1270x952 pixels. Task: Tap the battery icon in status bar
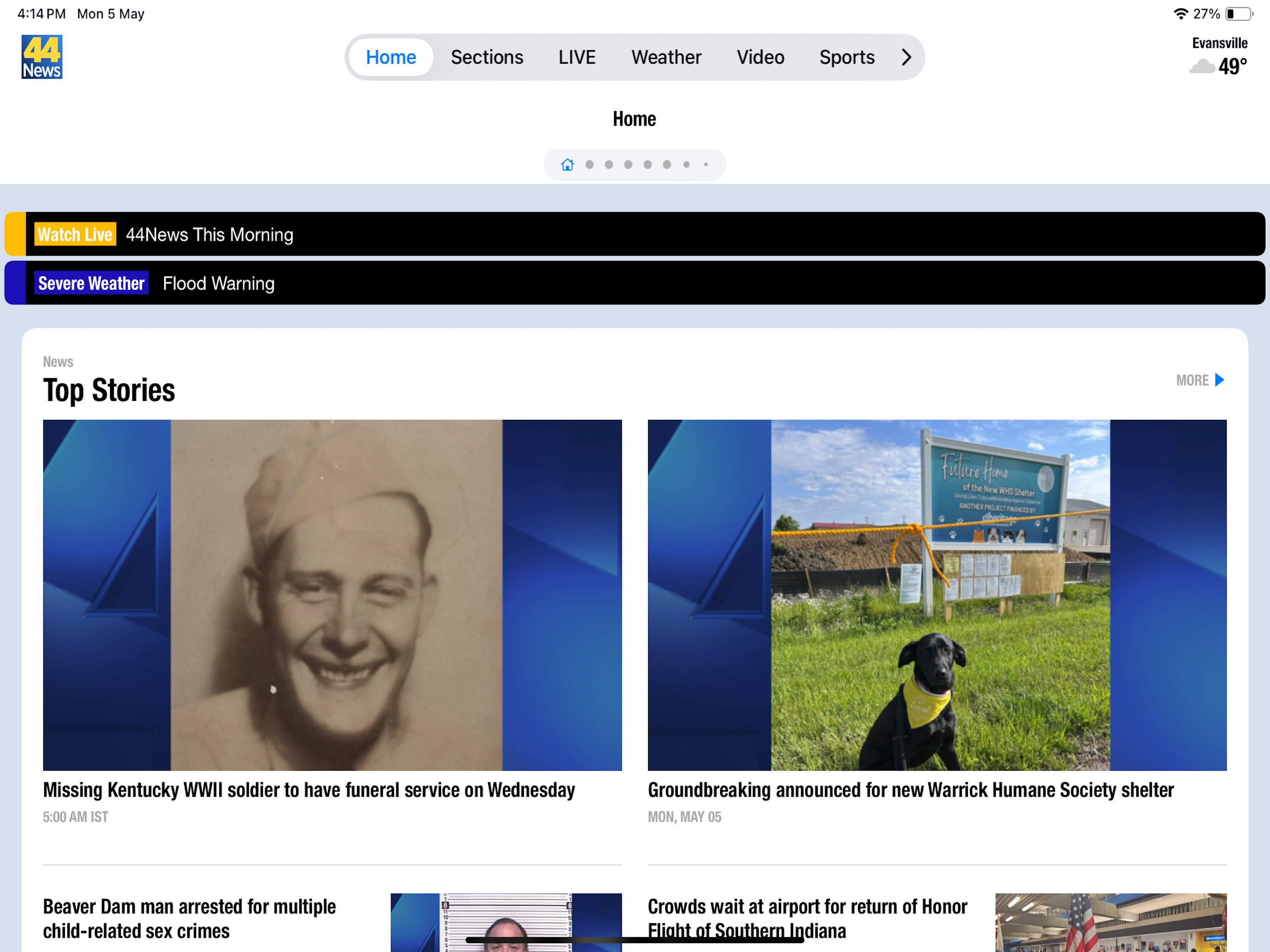1238,14
